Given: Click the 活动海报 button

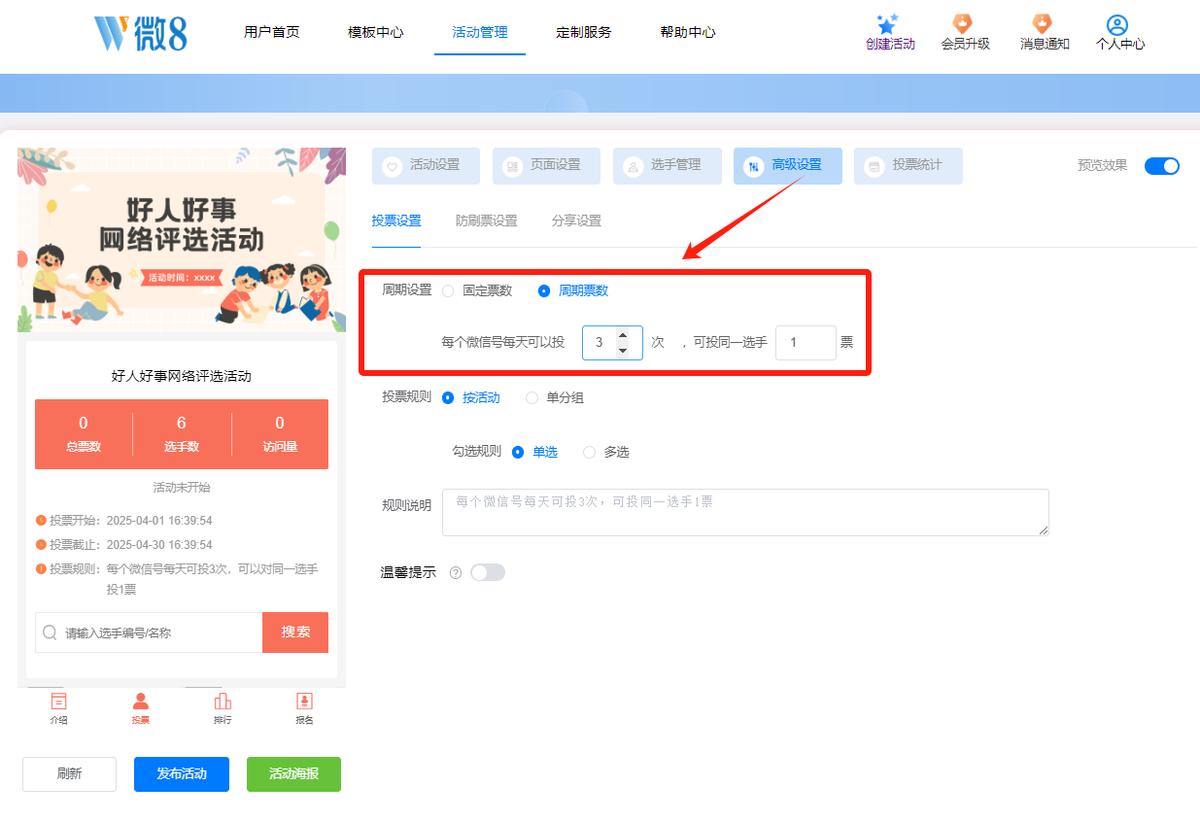Looking at the screenshot, I should [x=294, y=774].
